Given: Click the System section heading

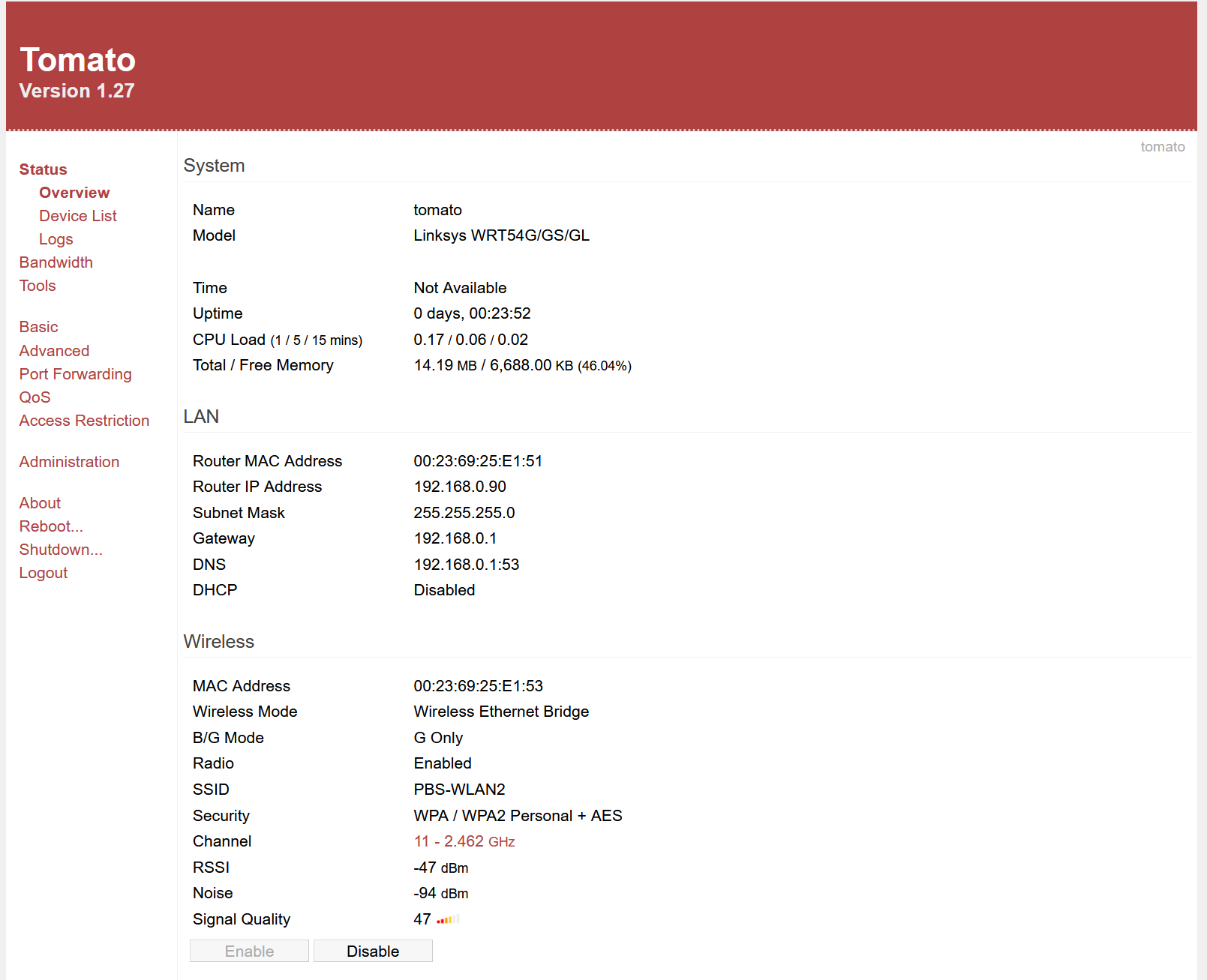Looking at the screenshot, I should (x=214, y=166).
